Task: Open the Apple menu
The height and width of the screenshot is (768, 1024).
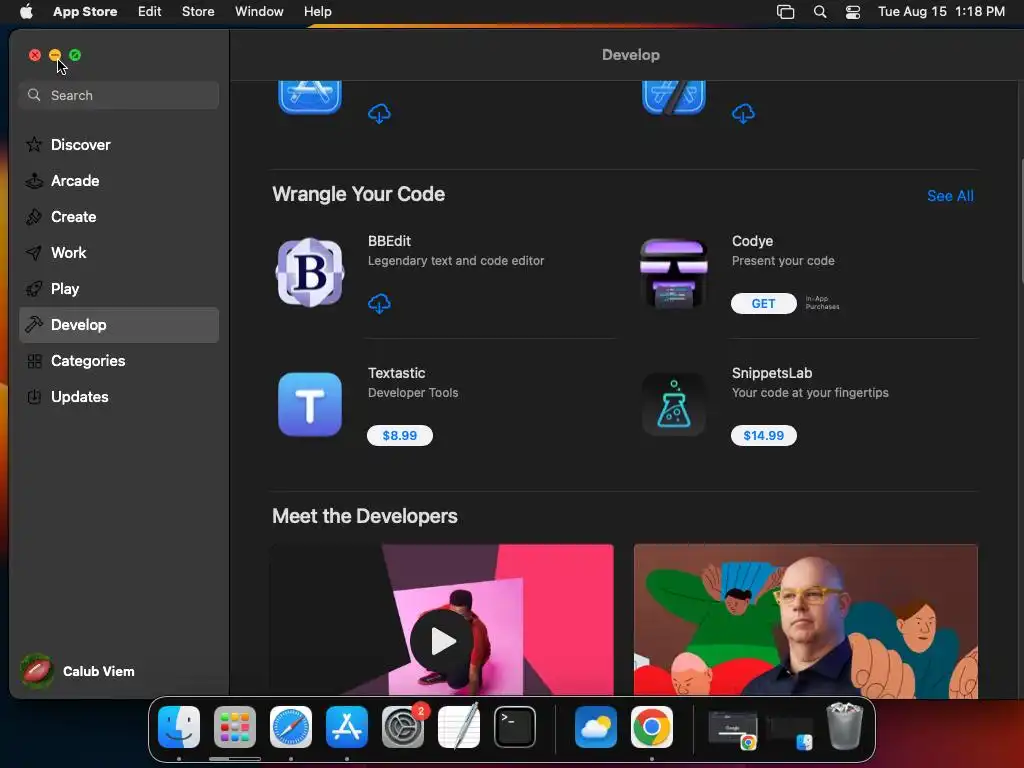Action: tap(26, 11)
